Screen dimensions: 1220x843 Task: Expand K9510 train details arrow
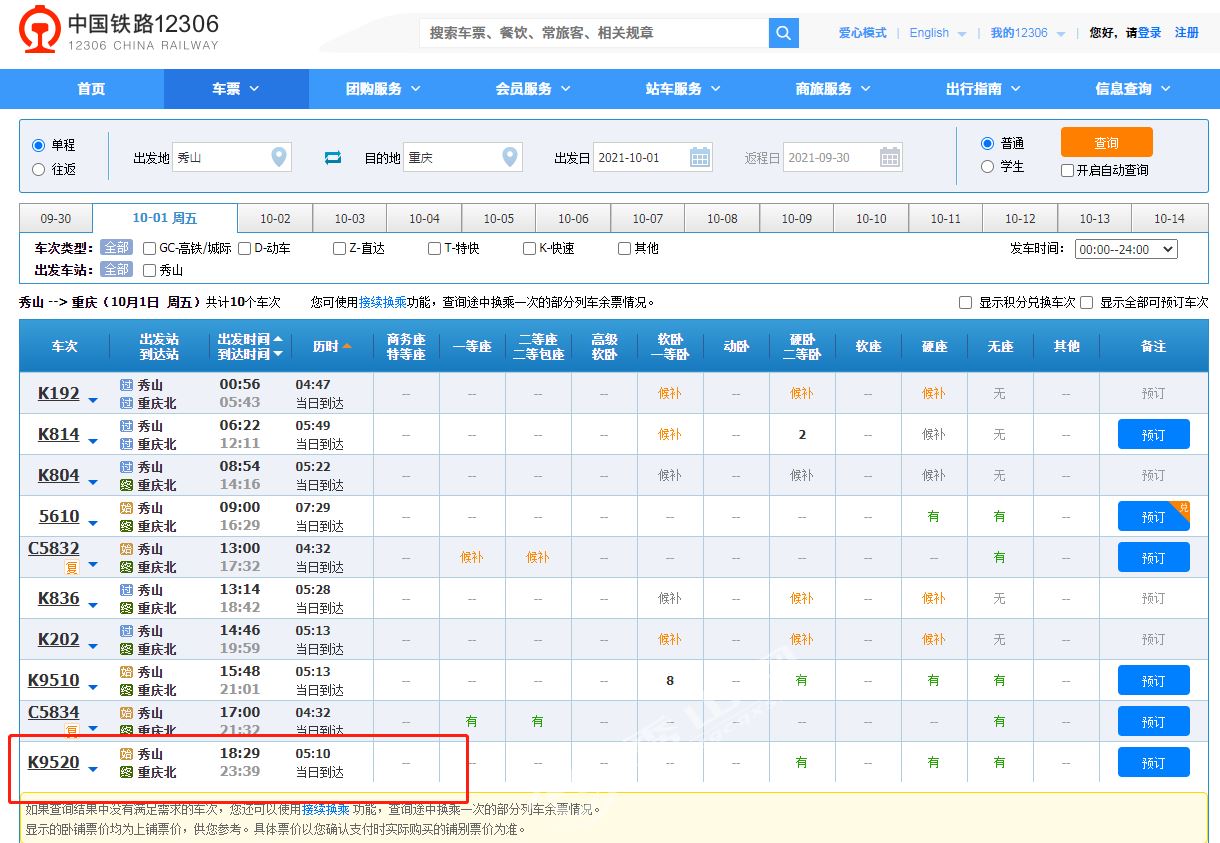pos(93,687)
